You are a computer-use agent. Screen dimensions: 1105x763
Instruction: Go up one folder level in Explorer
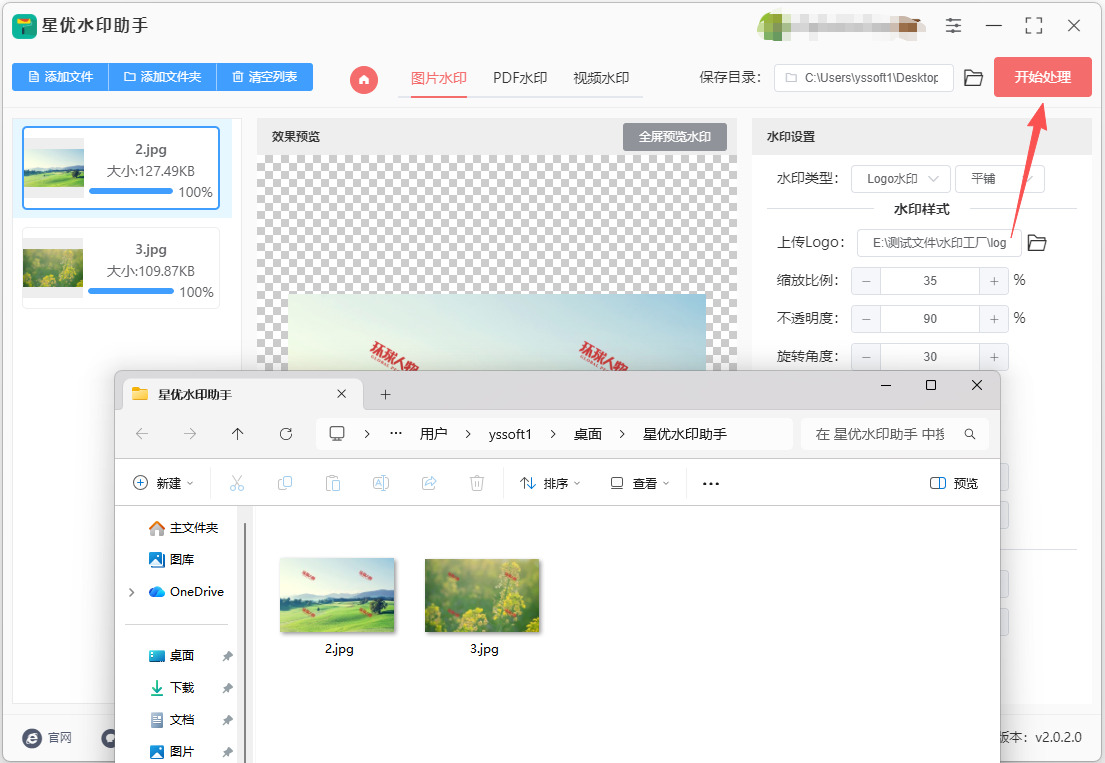click(237, 434)
